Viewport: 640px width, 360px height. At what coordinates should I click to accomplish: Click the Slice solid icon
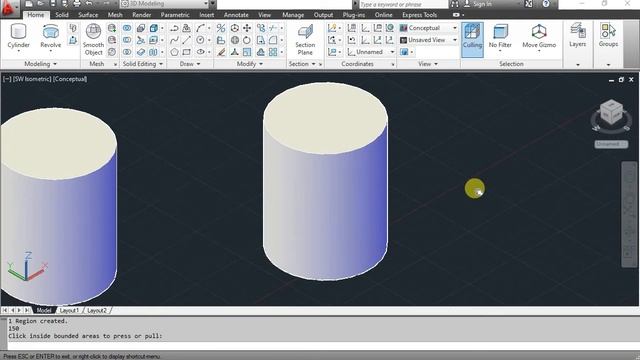coord(141,40)
